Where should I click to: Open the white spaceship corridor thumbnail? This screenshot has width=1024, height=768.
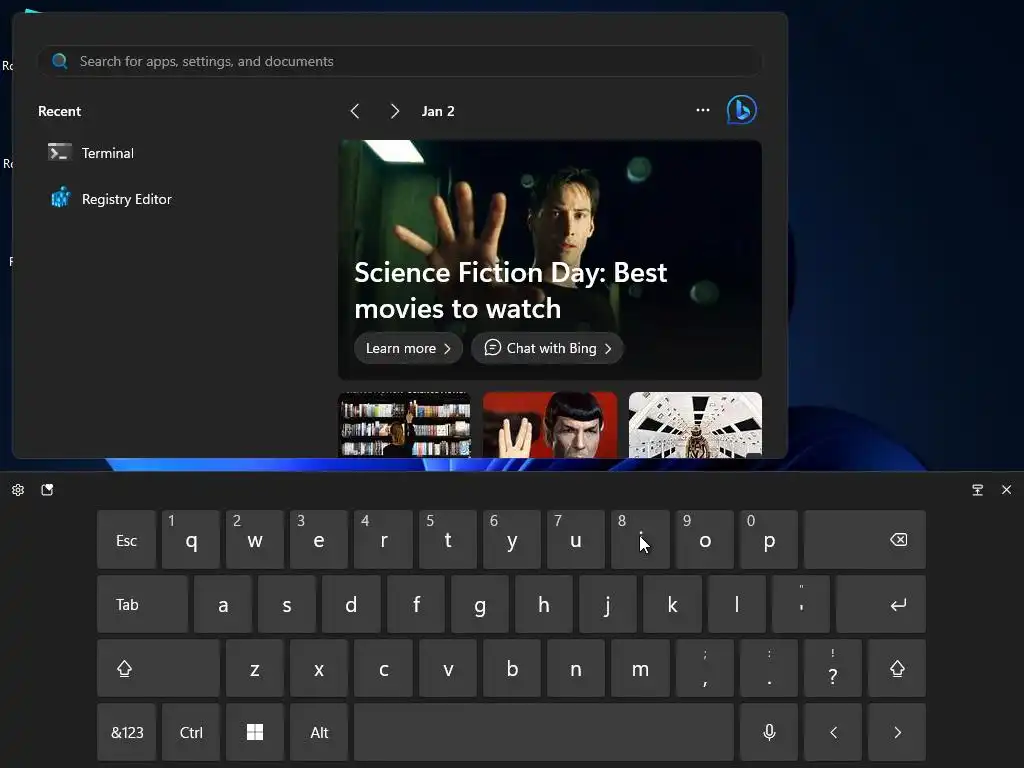point(695,424)
